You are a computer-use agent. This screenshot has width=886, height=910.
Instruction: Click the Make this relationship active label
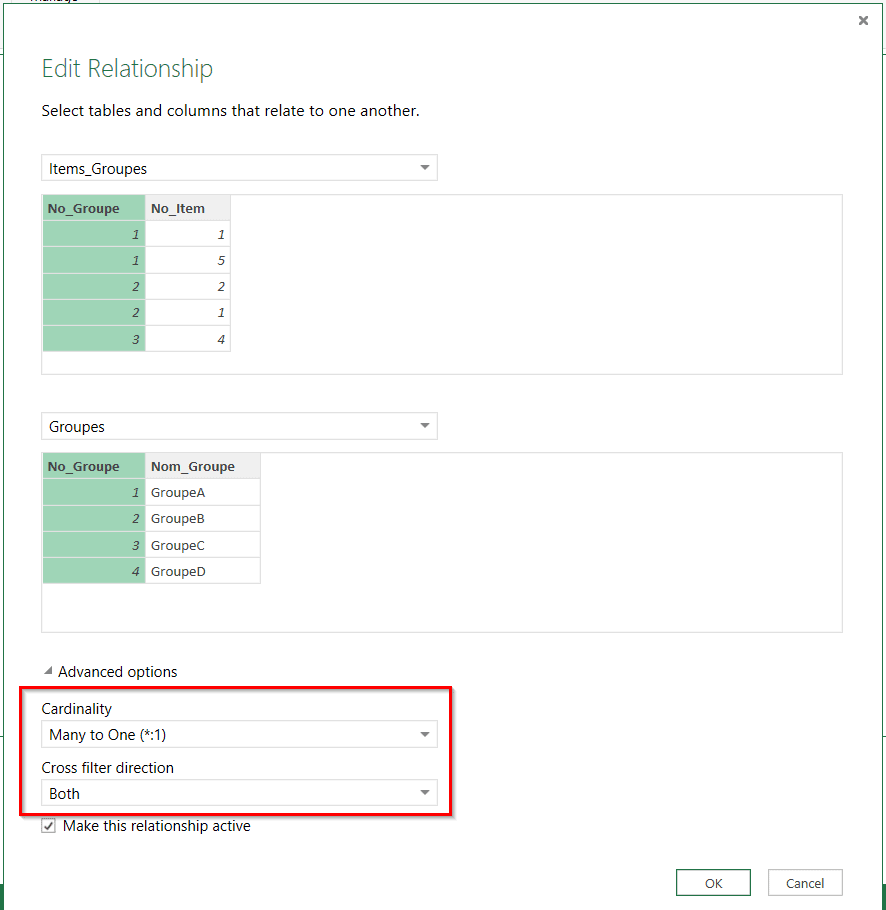coord(157,826)
